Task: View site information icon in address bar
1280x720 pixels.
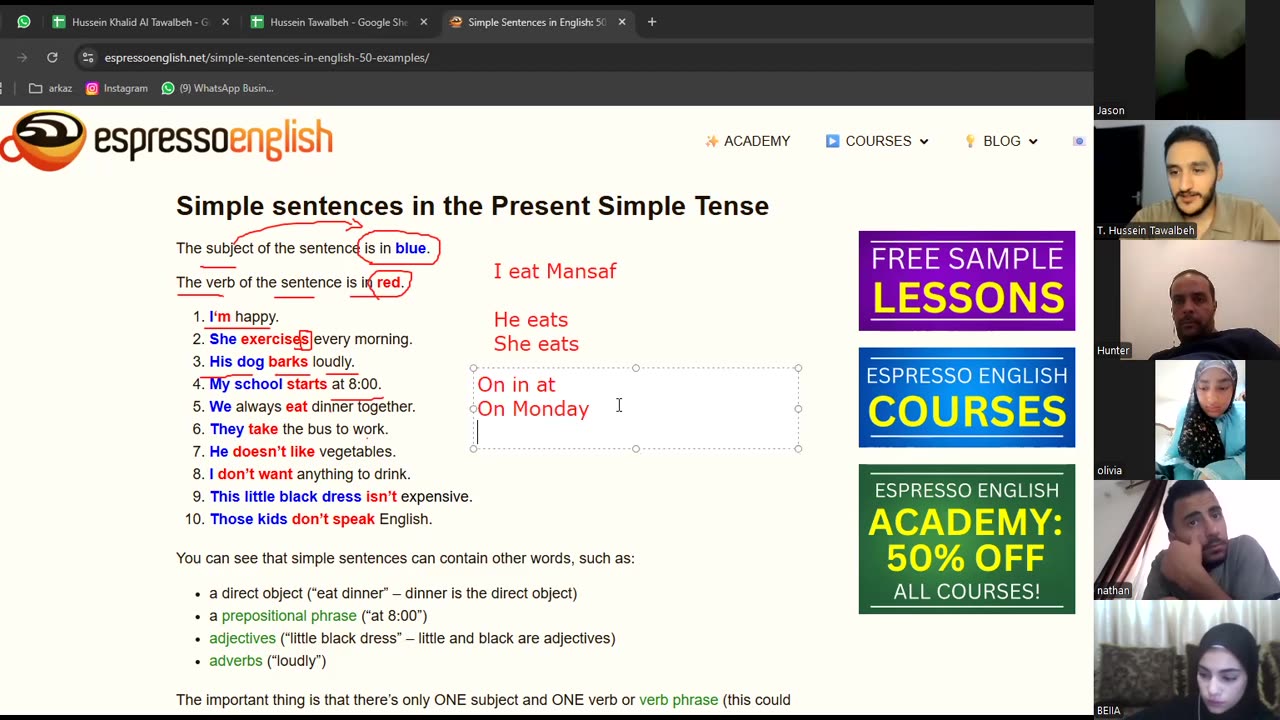Action: [88, 57]
